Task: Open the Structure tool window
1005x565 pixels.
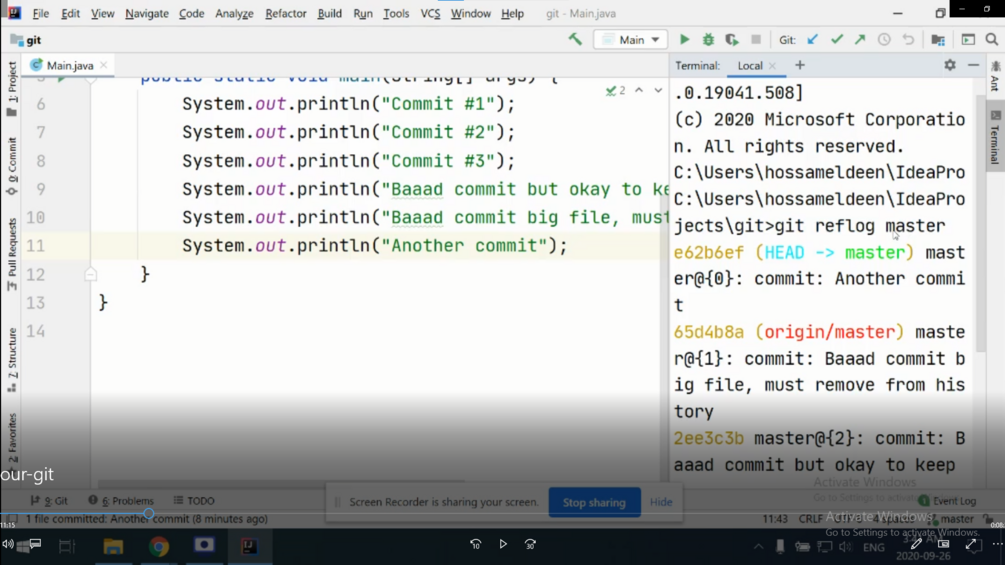Action: click(12, 359)
